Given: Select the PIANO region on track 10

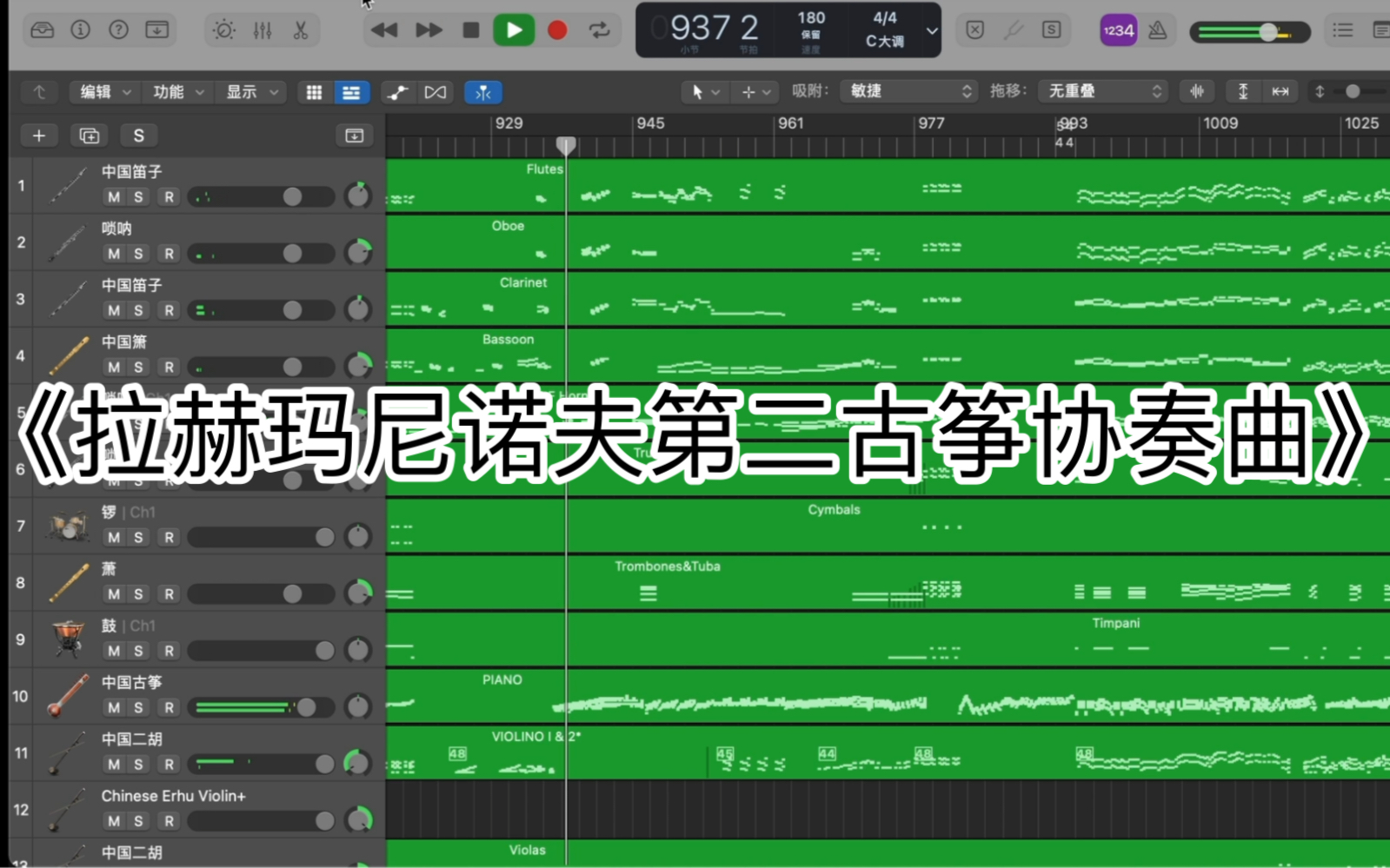Looking at the screenshot, I should [888, 696].
